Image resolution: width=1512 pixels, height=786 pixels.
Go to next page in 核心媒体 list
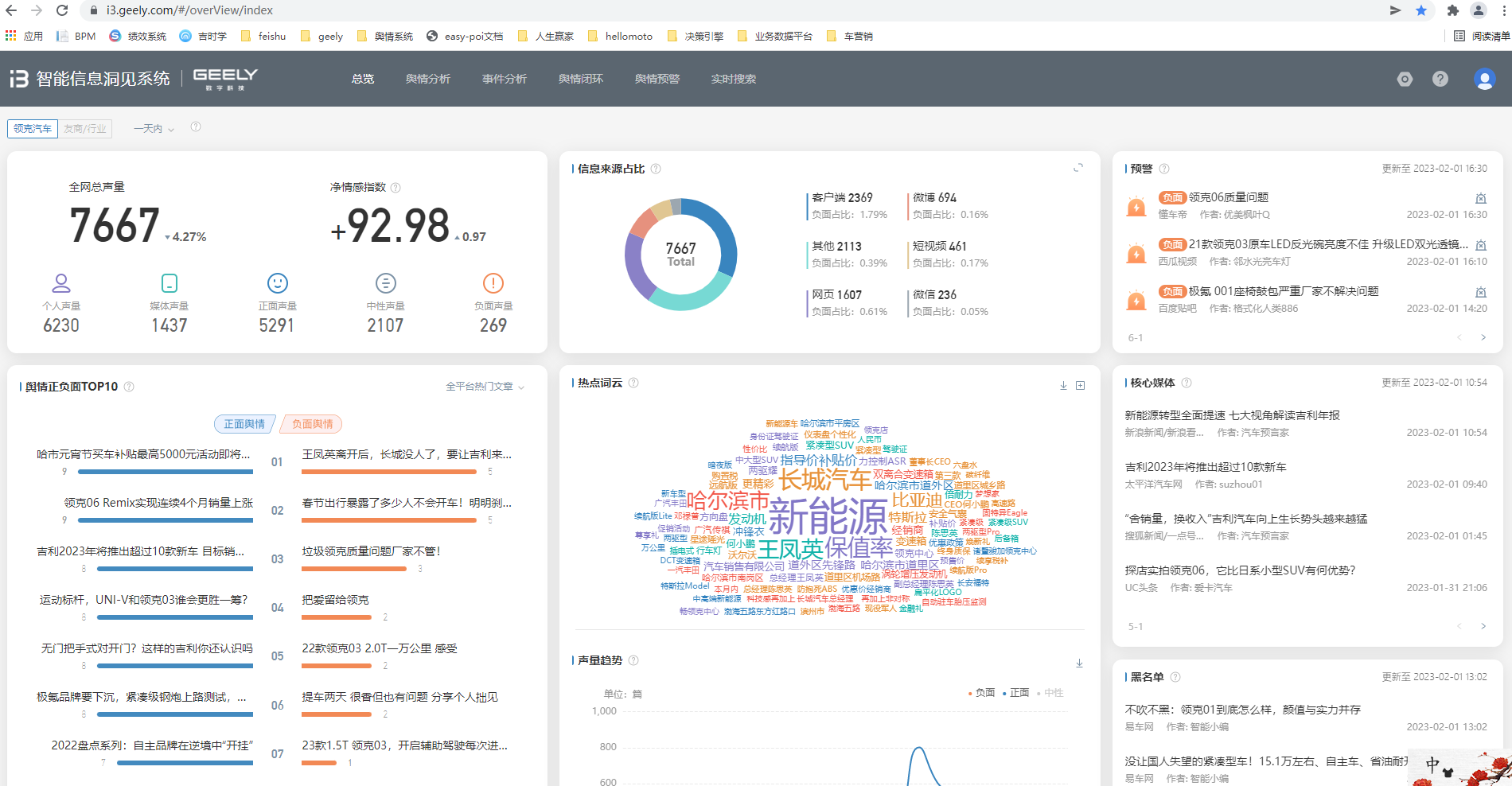click(x=1483, y=626)
